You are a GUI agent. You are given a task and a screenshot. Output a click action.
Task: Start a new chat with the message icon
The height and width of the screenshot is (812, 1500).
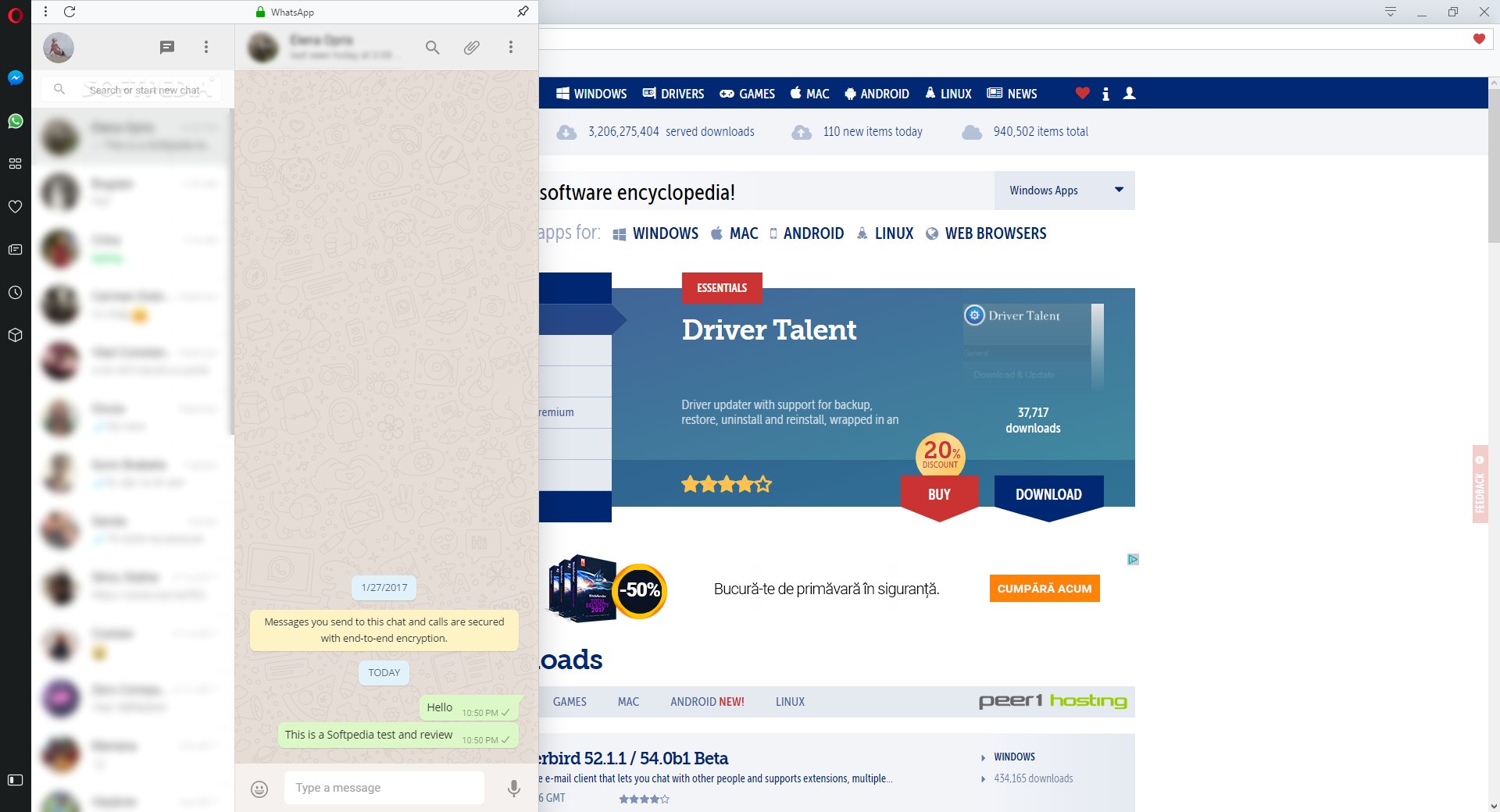(x=167, y=48)
